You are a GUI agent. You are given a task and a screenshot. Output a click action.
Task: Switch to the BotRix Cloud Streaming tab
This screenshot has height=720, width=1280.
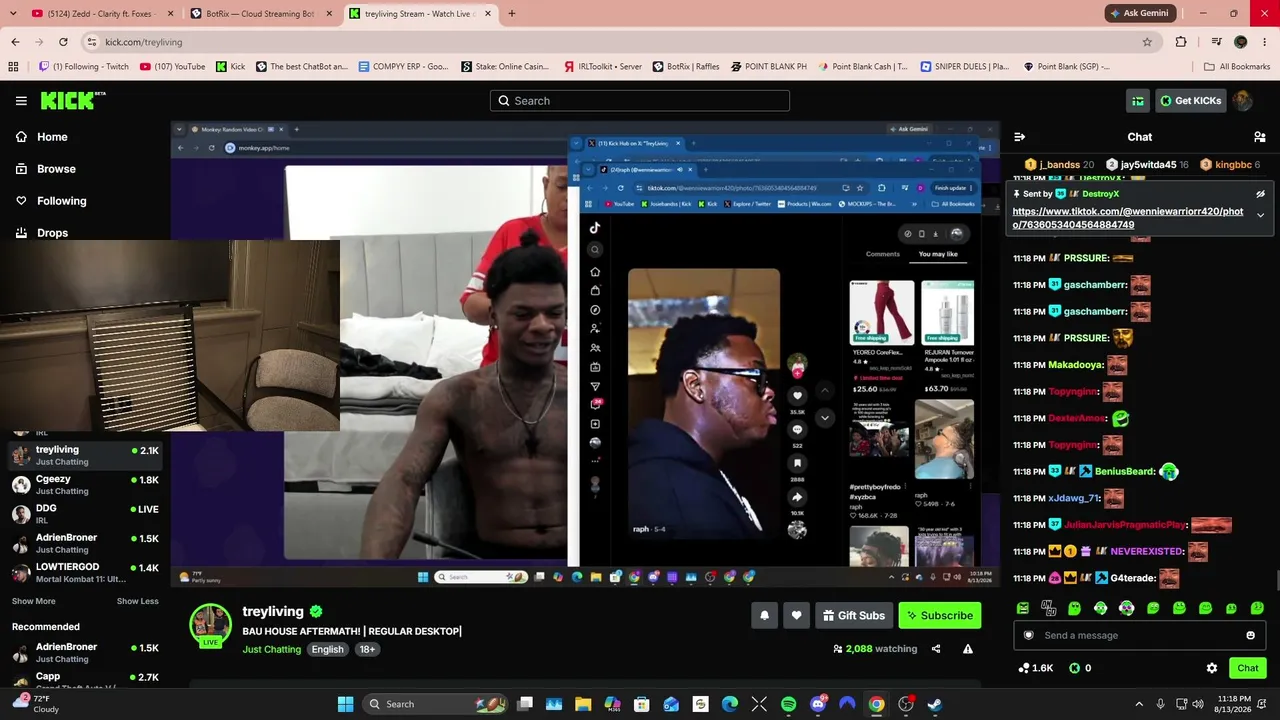click(x=261, y=14)
